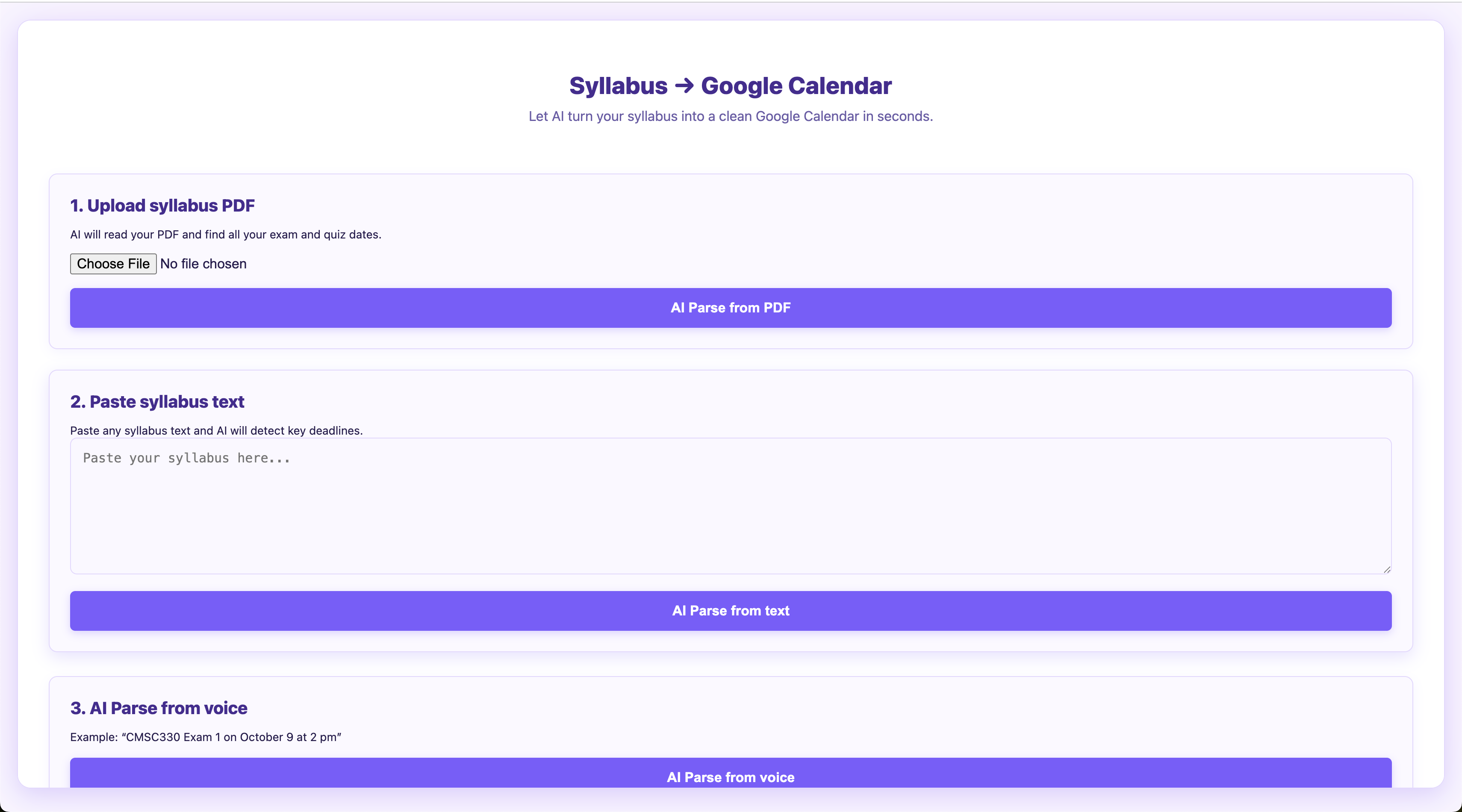Click the arrow icon in the page title
The width and height of the screenshot is (1462, 812).
(x=684, y=85)
